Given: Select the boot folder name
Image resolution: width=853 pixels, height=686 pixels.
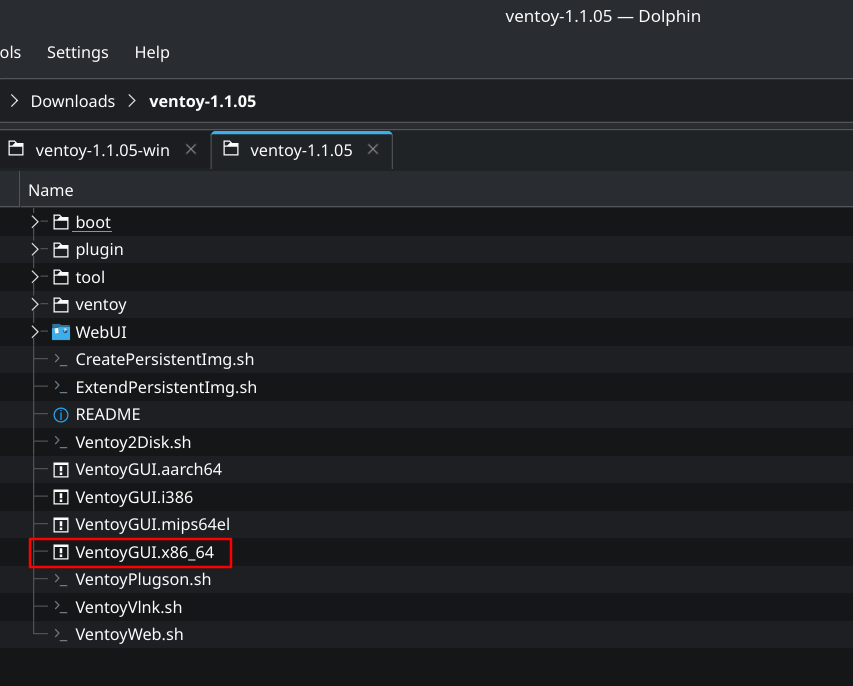Looking at the screenshot, I should [93, 223].
